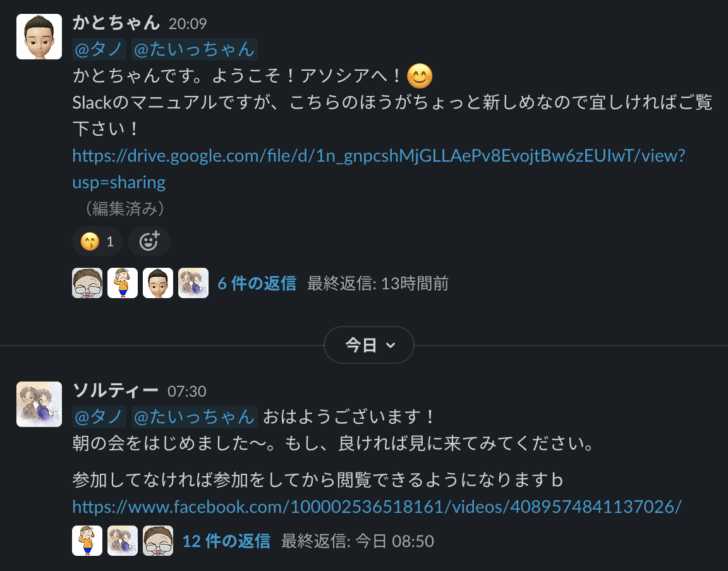Click the かとちゃん sender name
Image resolution: width=728 pixels, height=571 pixels.
[116, 23]
